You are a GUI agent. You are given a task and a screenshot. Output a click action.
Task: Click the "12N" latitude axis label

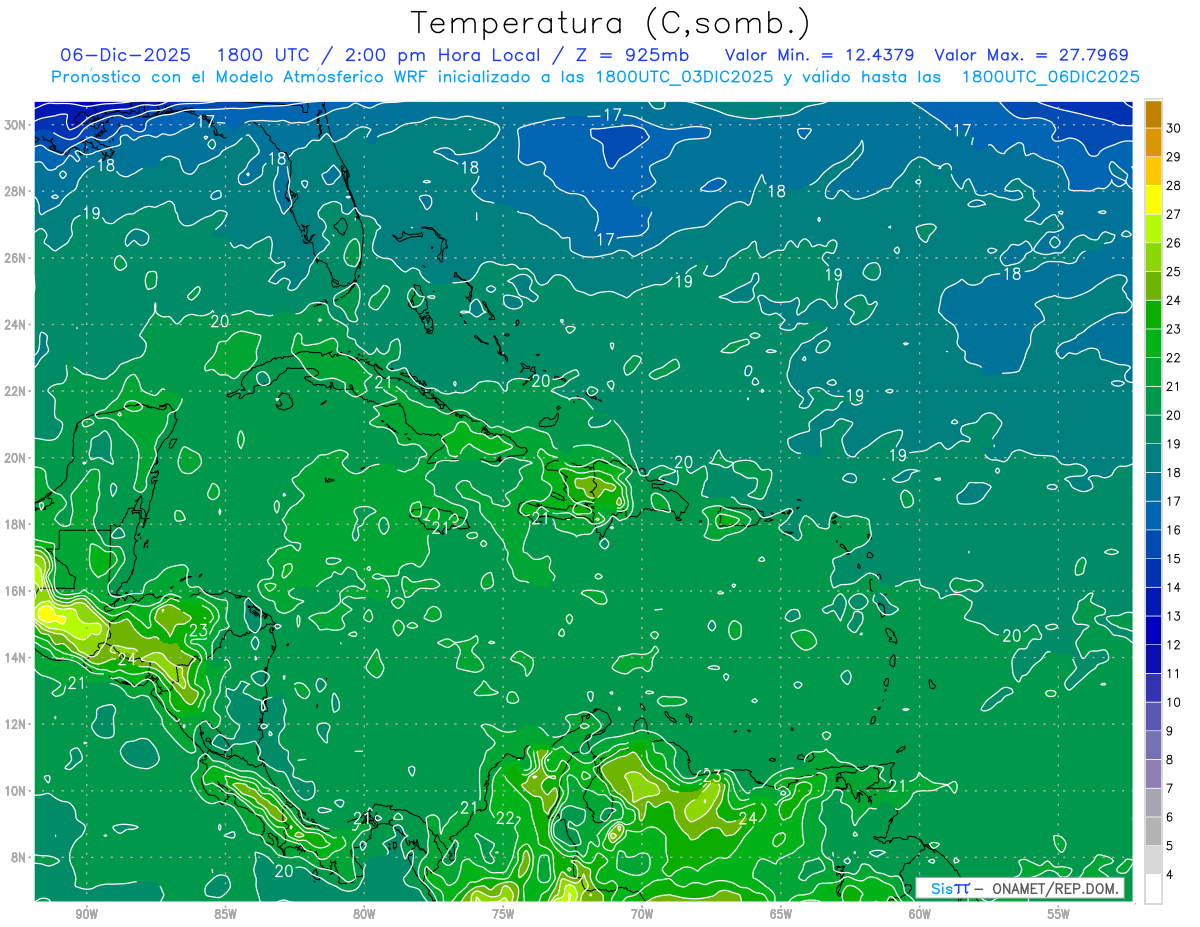tap(16, 724)
